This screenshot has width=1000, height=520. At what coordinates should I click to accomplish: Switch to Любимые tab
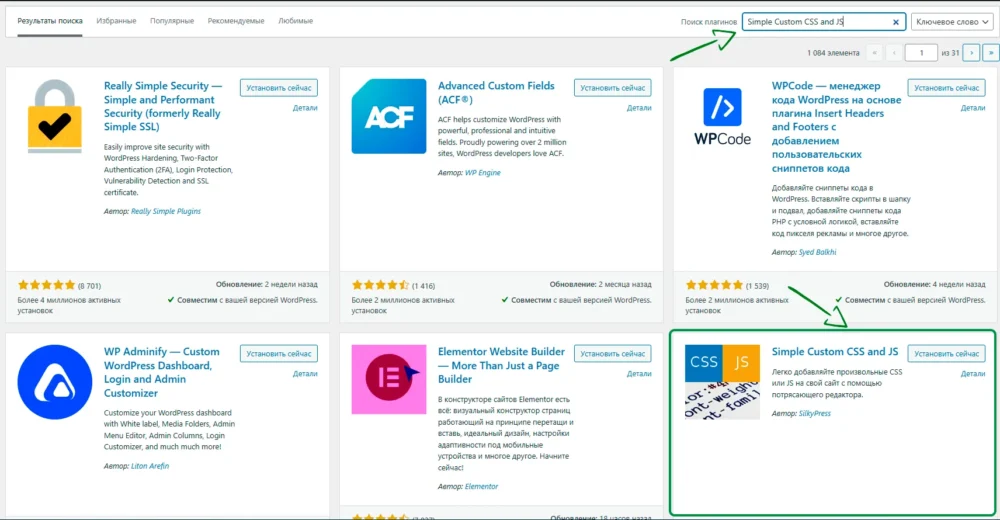(x=295, y=21)
